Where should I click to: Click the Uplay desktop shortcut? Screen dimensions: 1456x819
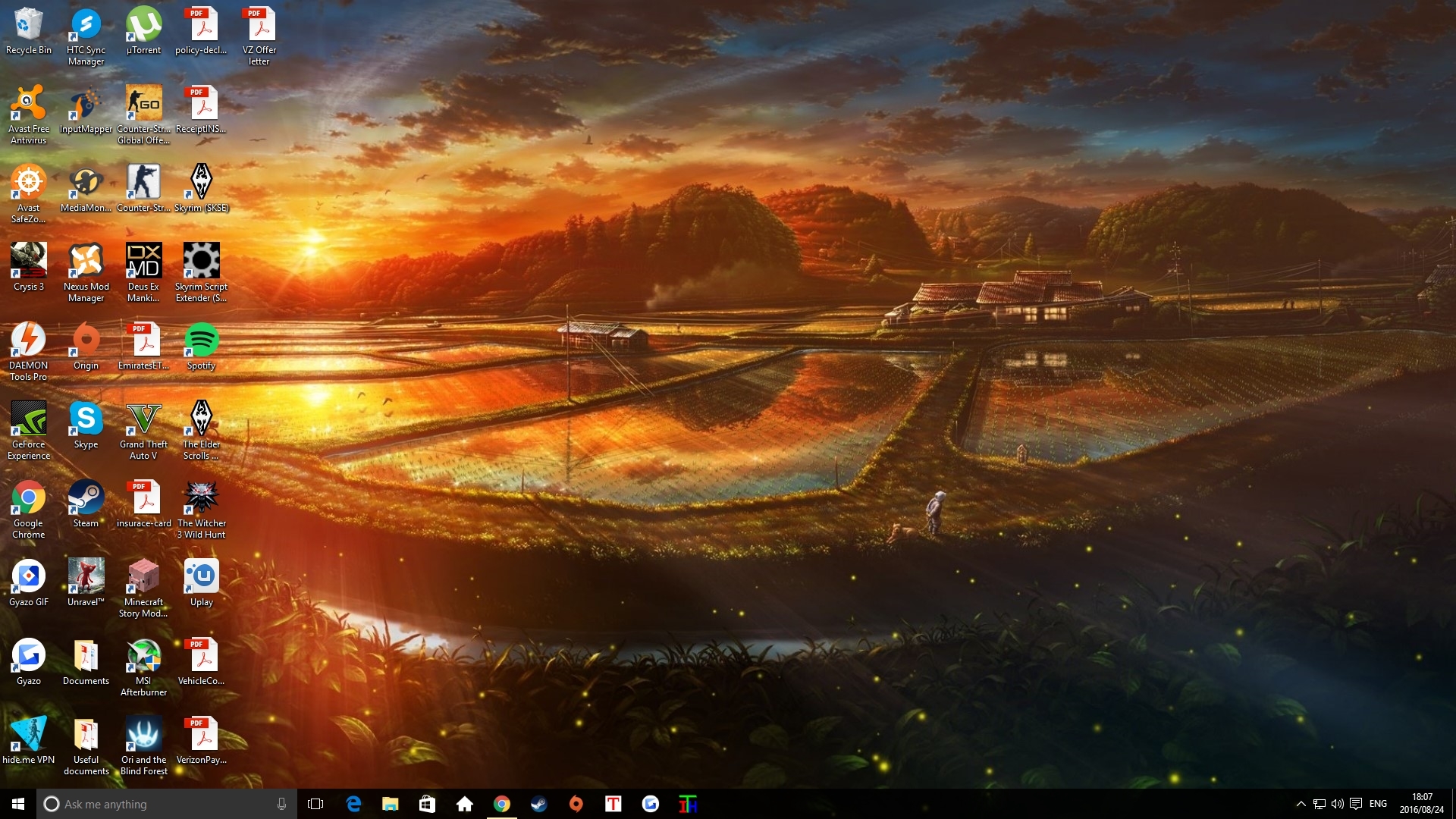click(x=201, y=577)
